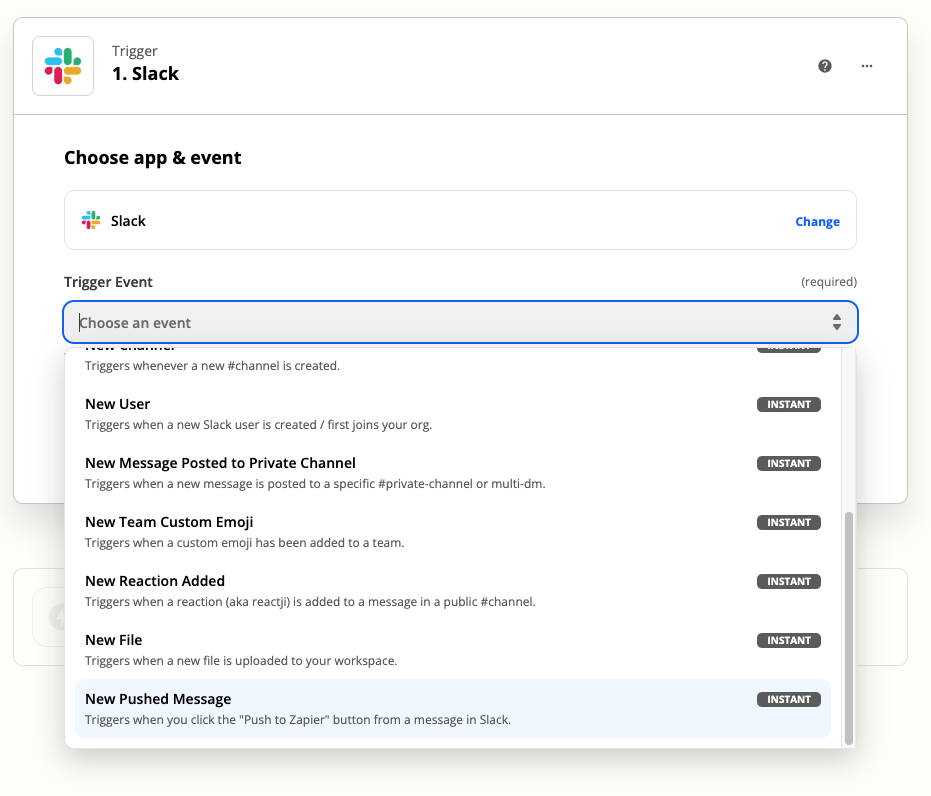
Task: Click the small Slack icon in the app field
Action: [x=91, y=221]
